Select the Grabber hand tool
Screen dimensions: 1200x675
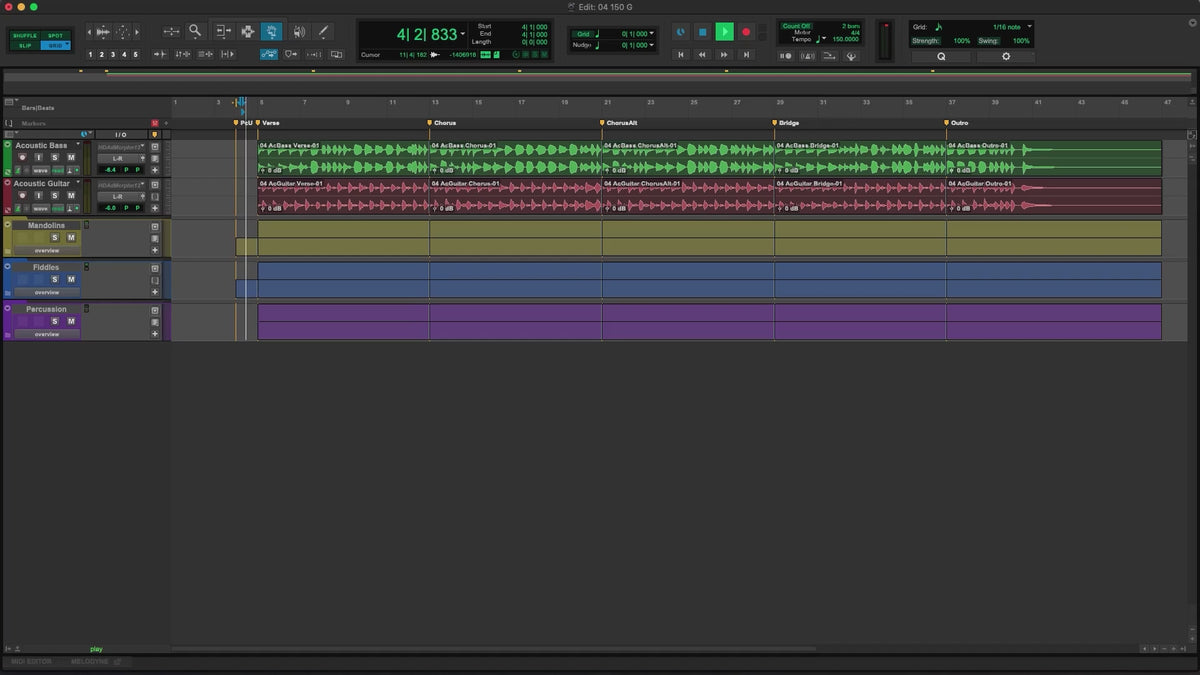click(x=271, y=31)
